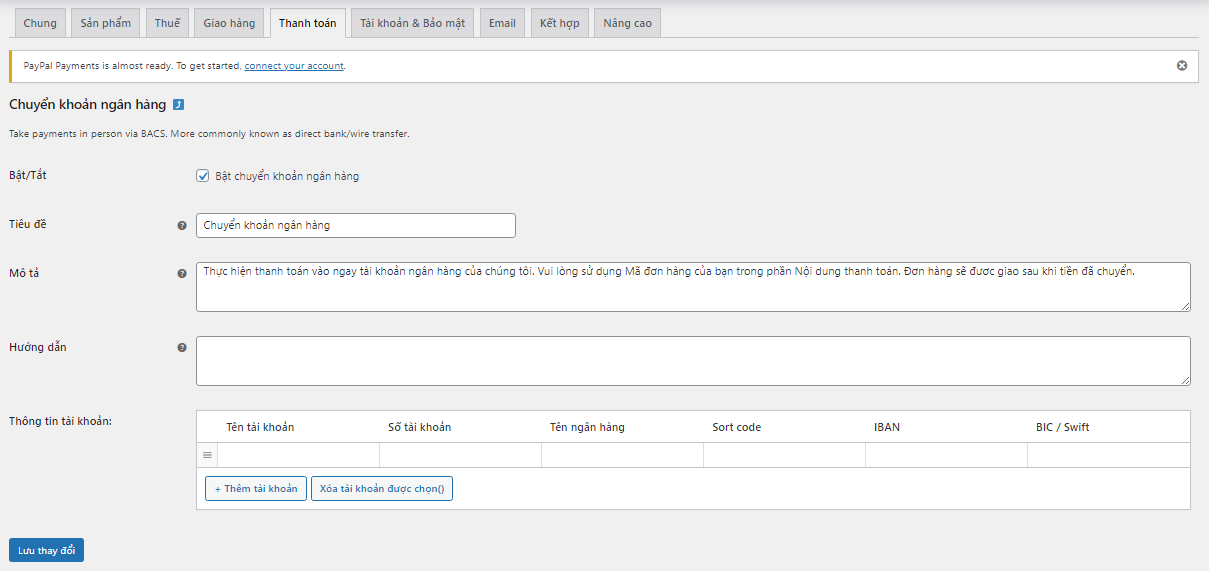Click the Mô tả description textarea
This screenshot has height=571, width=1209.
click(692, 287)
